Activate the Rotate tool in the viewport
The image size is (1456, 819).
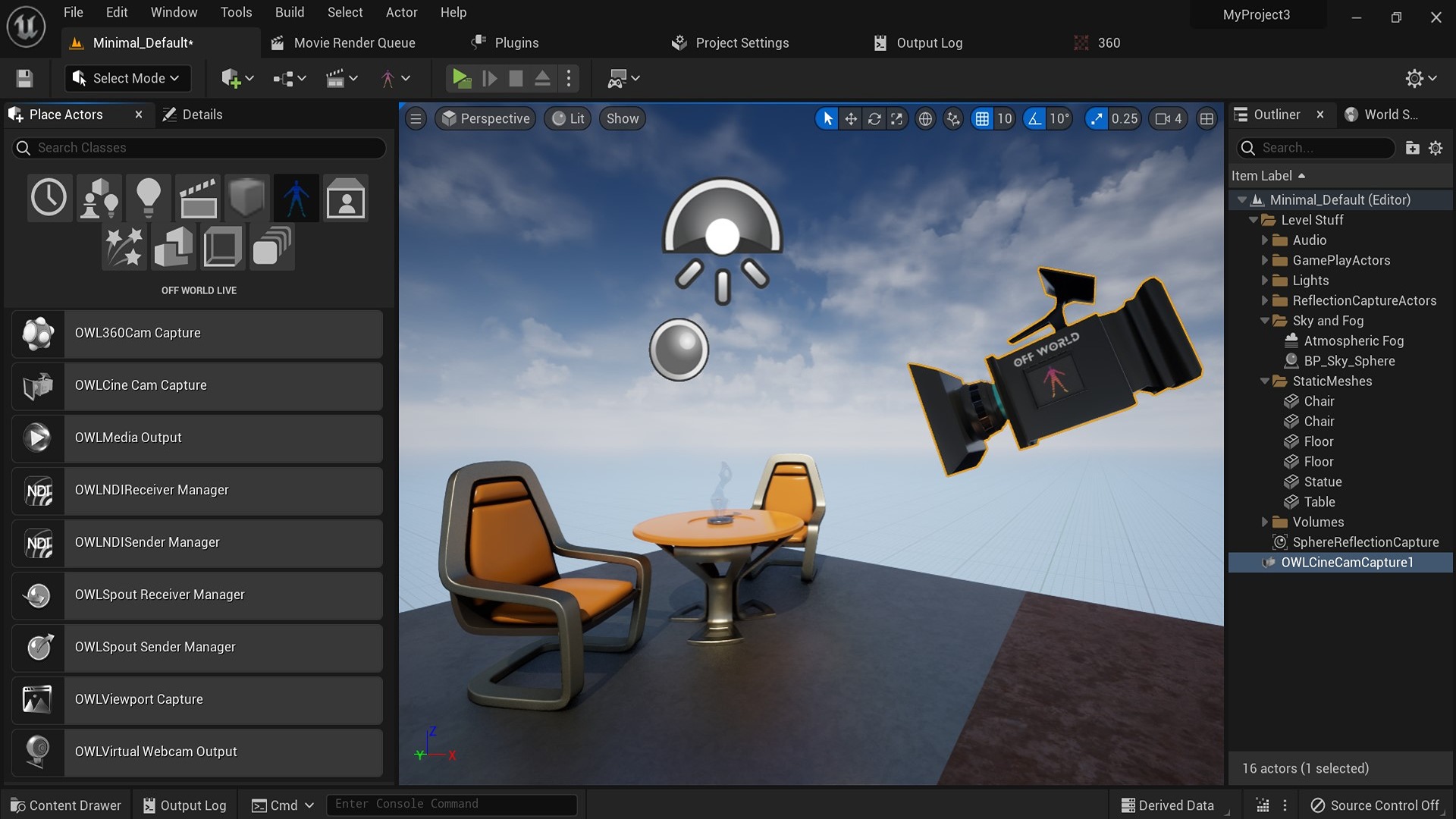(x=874, y=118)
